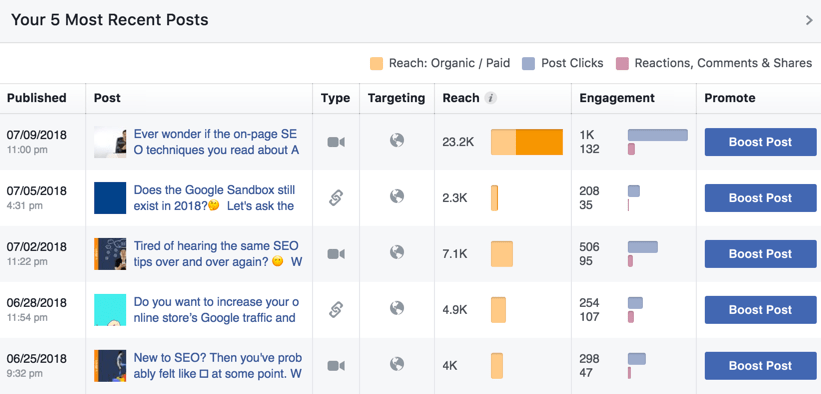Image resolution: width=821 pixels, height=394 pixels.
Task: Expand Your 5 Most Recent Posts chevron
Action: (808, 20)
